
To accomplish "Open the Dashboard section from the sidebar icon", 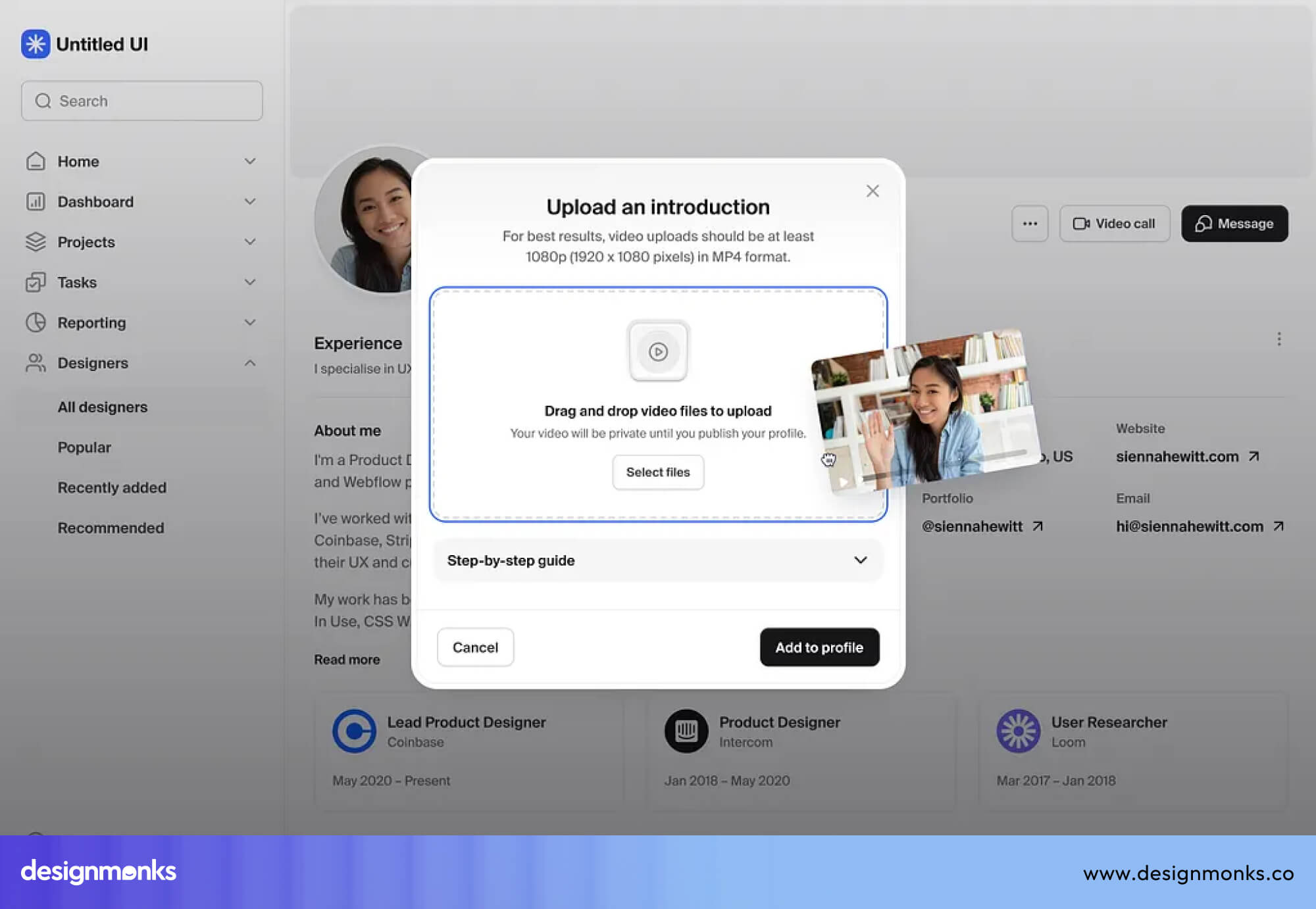I will (36, 201).
